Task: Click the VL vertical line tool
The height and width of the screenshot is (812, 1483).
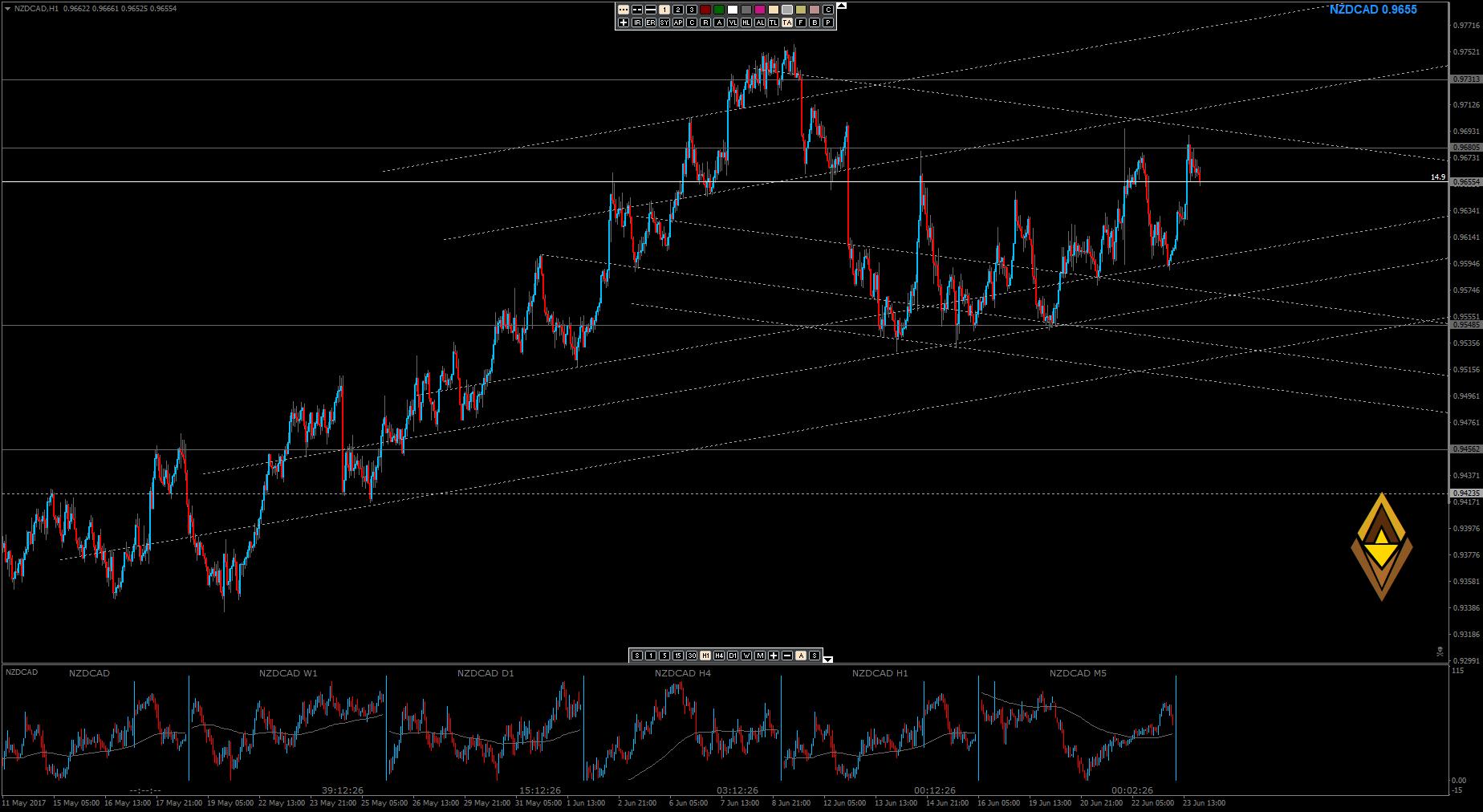Action: click(x=733, y=22)
